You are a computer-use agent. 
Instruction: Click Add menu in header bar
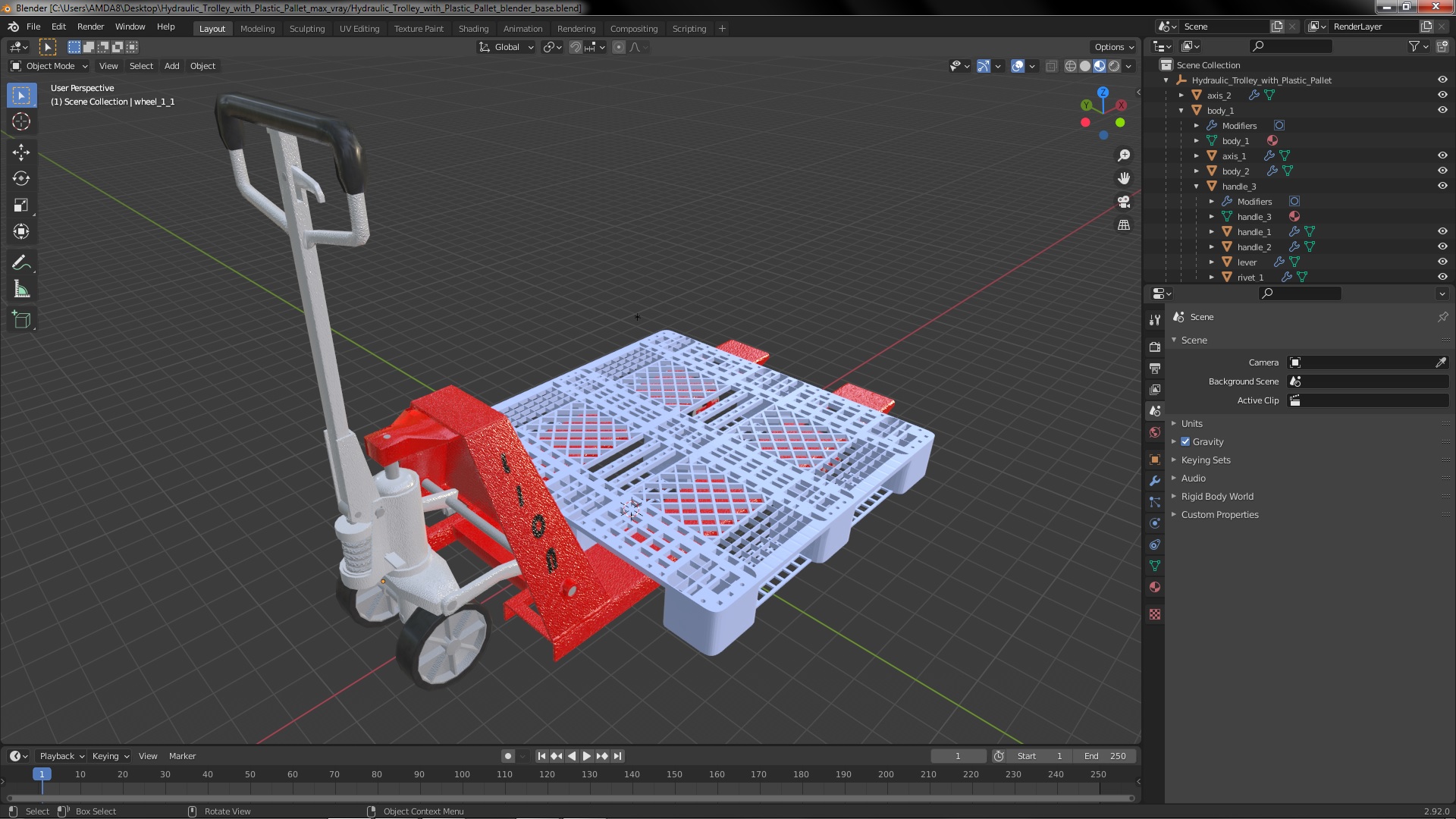coord(172,65)
